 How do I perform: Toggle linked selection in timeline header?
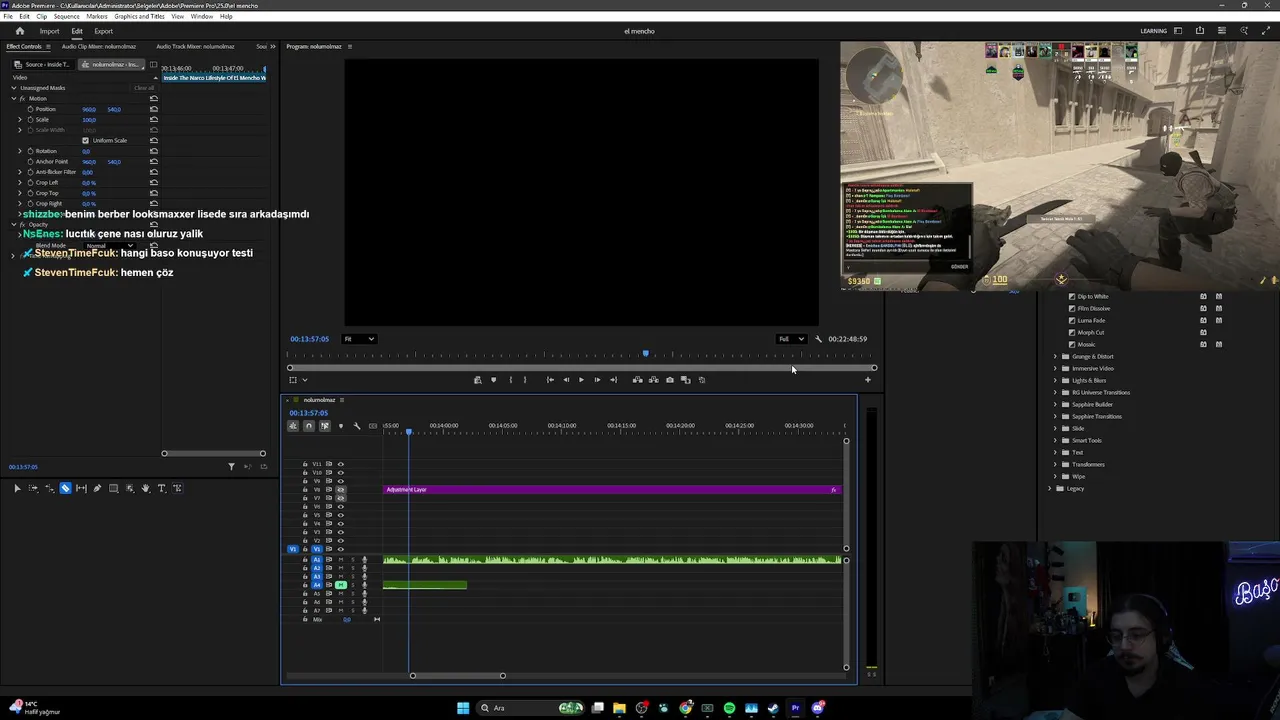pos(325,426)
